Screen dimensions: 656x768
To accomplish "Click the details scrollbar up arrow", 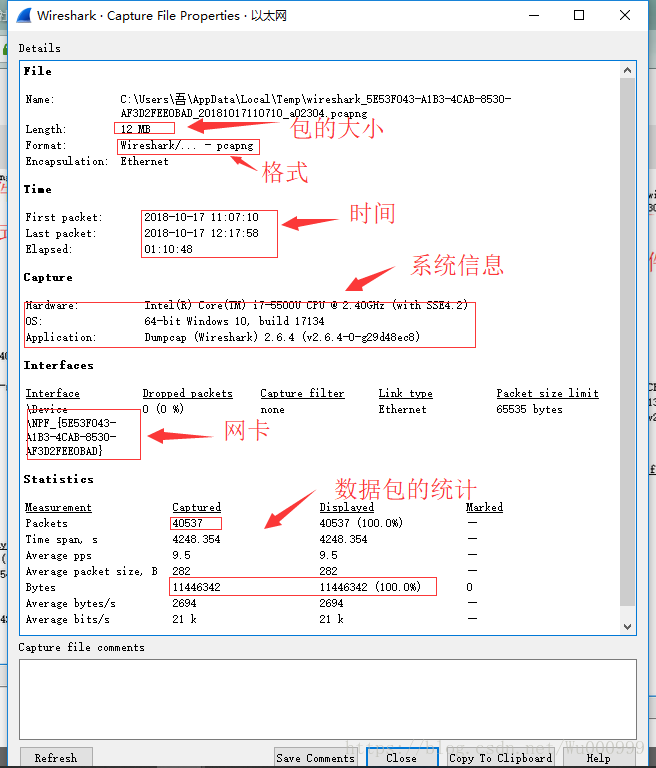I will [x=627, y=71].
